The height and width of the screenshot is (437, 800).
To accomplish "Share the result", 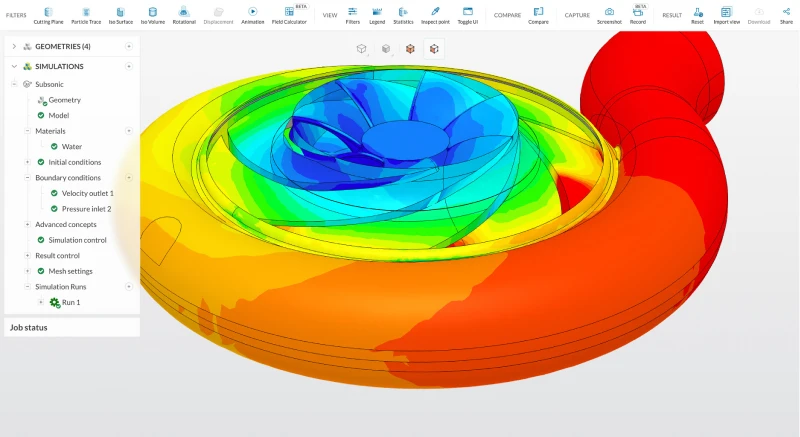I will pos(786,16).
